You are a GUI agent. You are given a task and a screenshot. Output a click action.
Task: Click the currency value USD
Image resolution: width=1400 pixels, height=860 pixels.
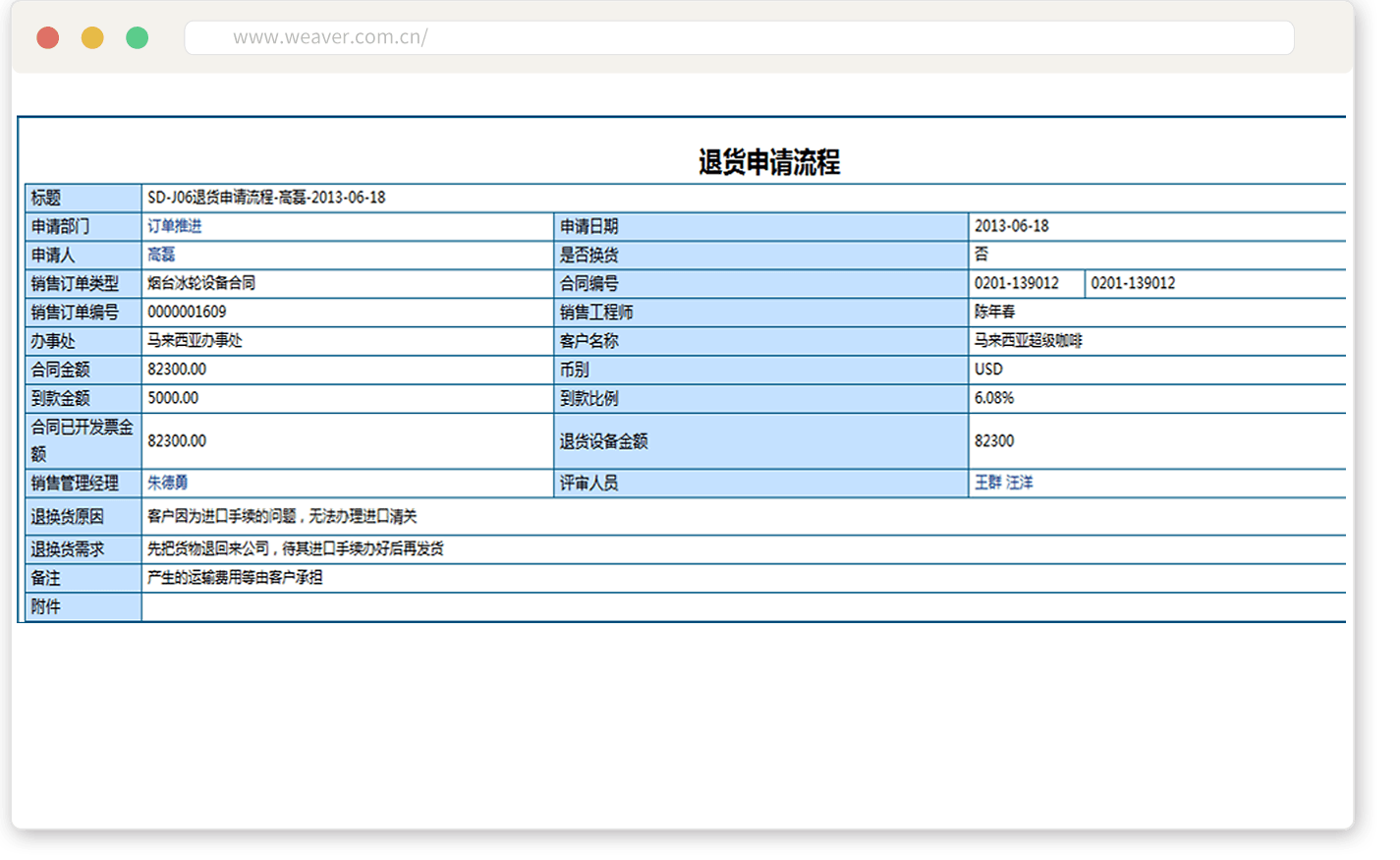tap(988, 370)
